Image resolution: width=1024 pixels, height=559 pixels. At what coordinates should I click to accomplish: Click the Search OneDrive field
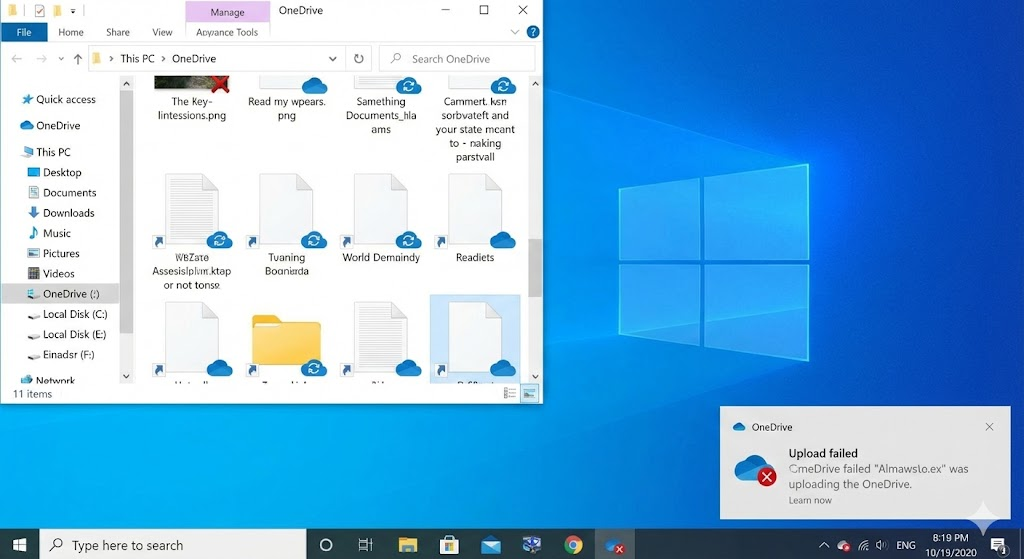click(457, 59)
